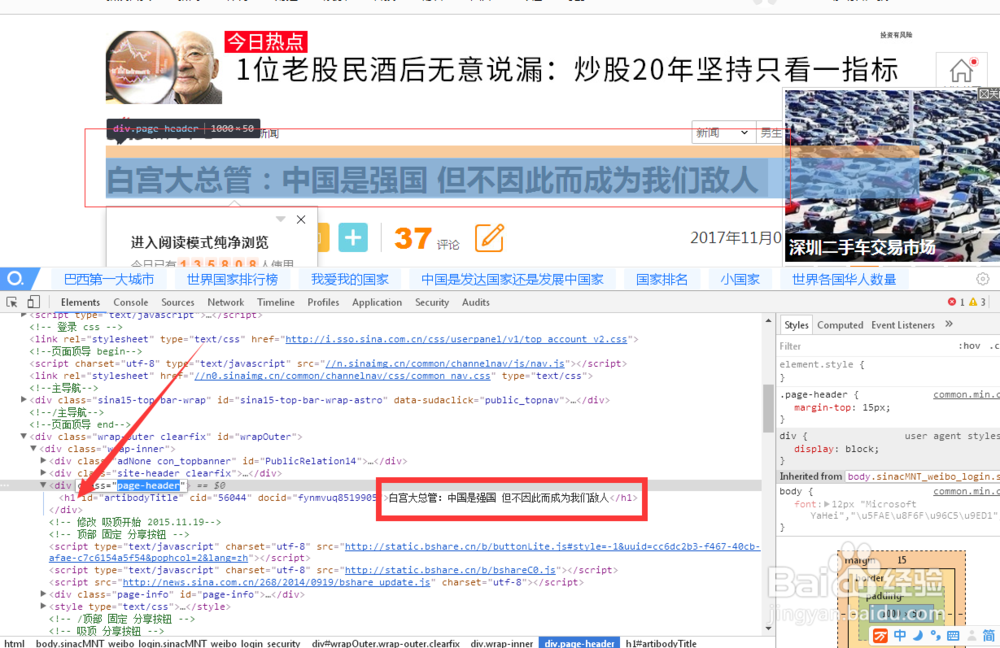Close the reading mode popup
The height and width of the screenshot is (648, 1000).
point(301,219)
